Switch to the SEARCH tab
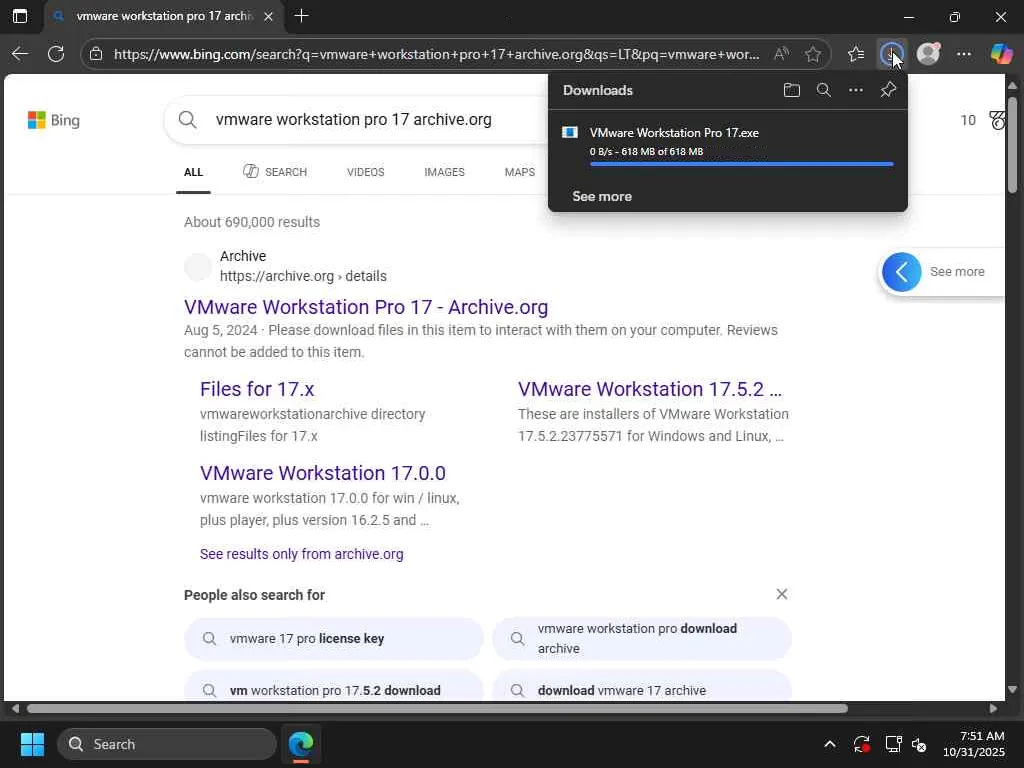The image size is (1024, 768). [275, 172]
